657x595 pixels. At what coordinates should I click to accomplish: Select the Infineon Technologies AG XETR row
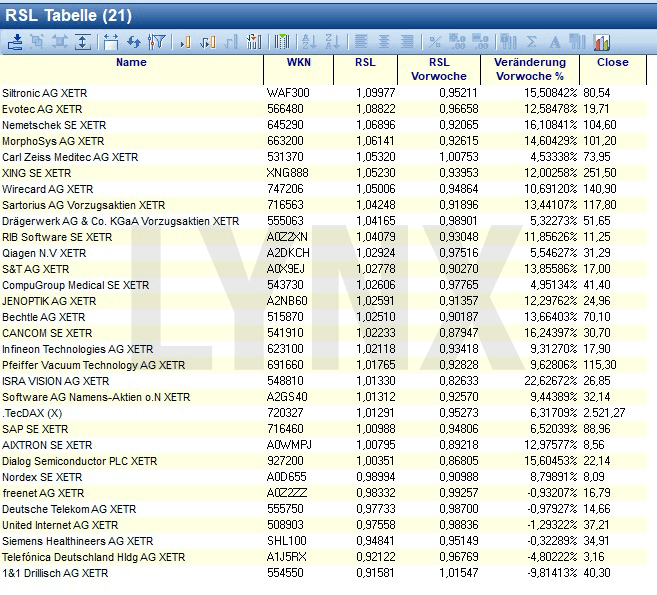coord(323,349)
